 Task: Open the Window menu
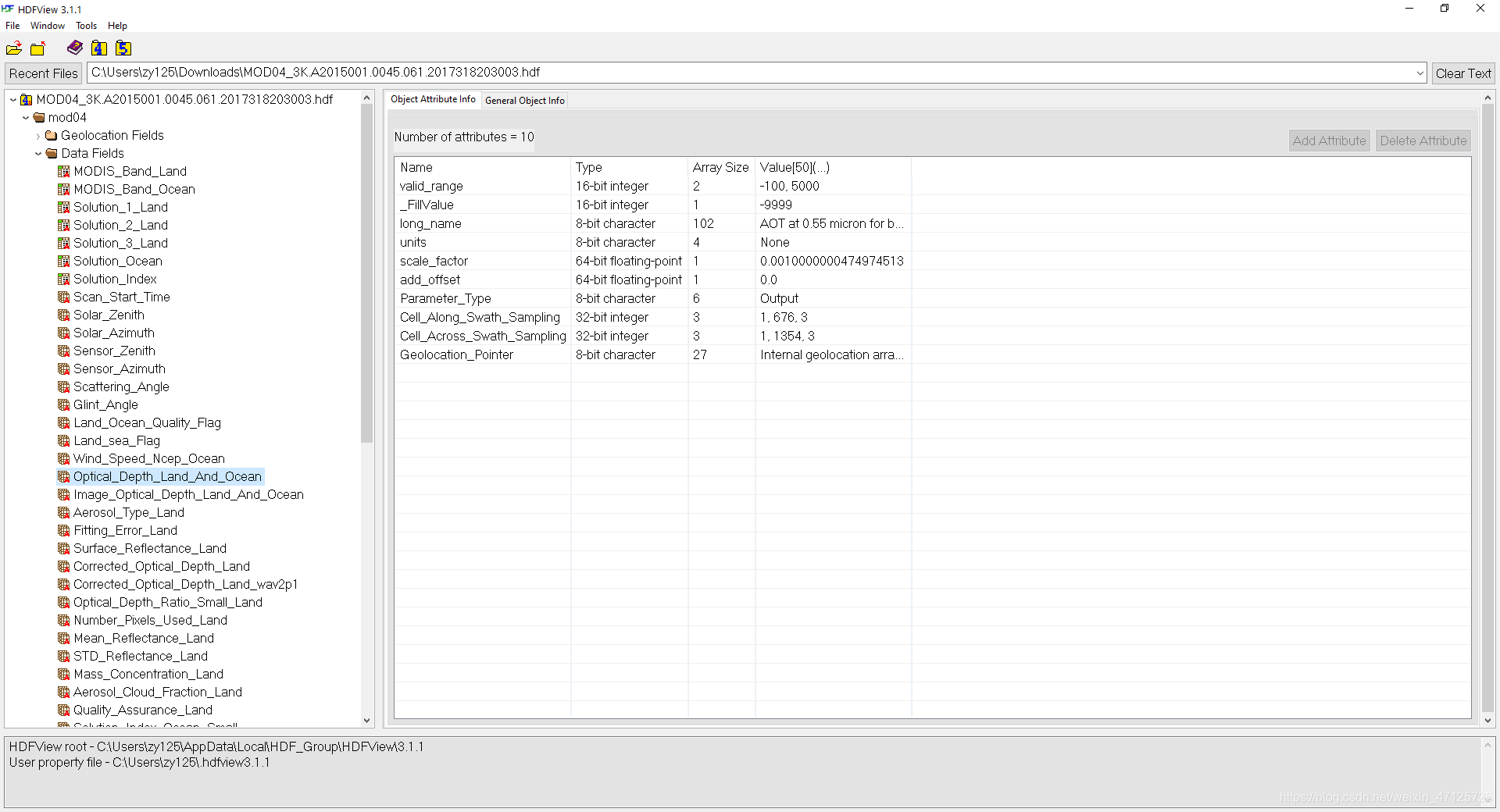point(48,26)
